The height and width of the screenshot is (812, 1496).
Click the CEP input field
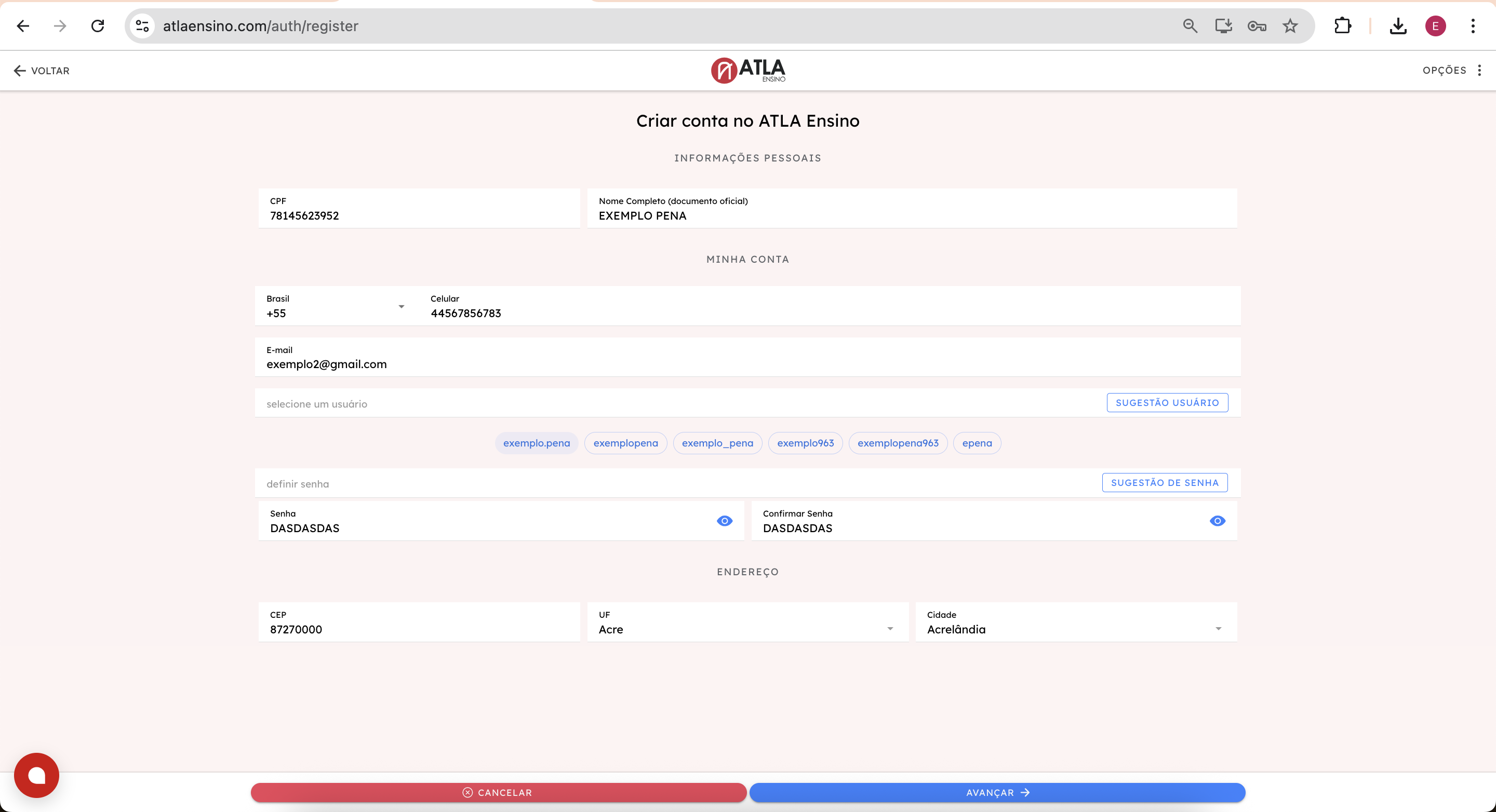[419, 622]
